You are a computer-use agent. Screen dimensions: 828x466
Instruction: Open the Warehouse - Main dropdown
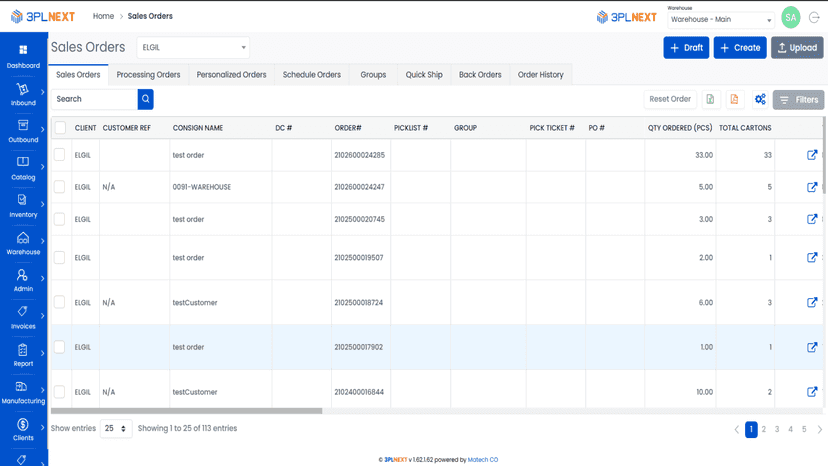(721, 20)
